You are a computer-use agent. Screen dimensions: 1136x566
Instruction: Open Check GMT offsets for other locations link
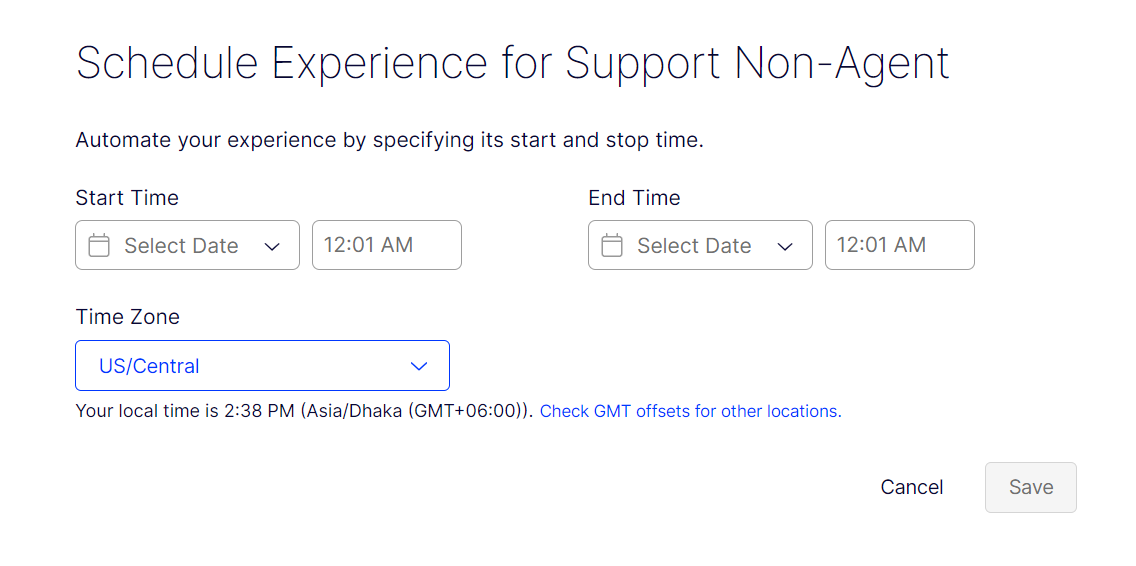[690, 411]
